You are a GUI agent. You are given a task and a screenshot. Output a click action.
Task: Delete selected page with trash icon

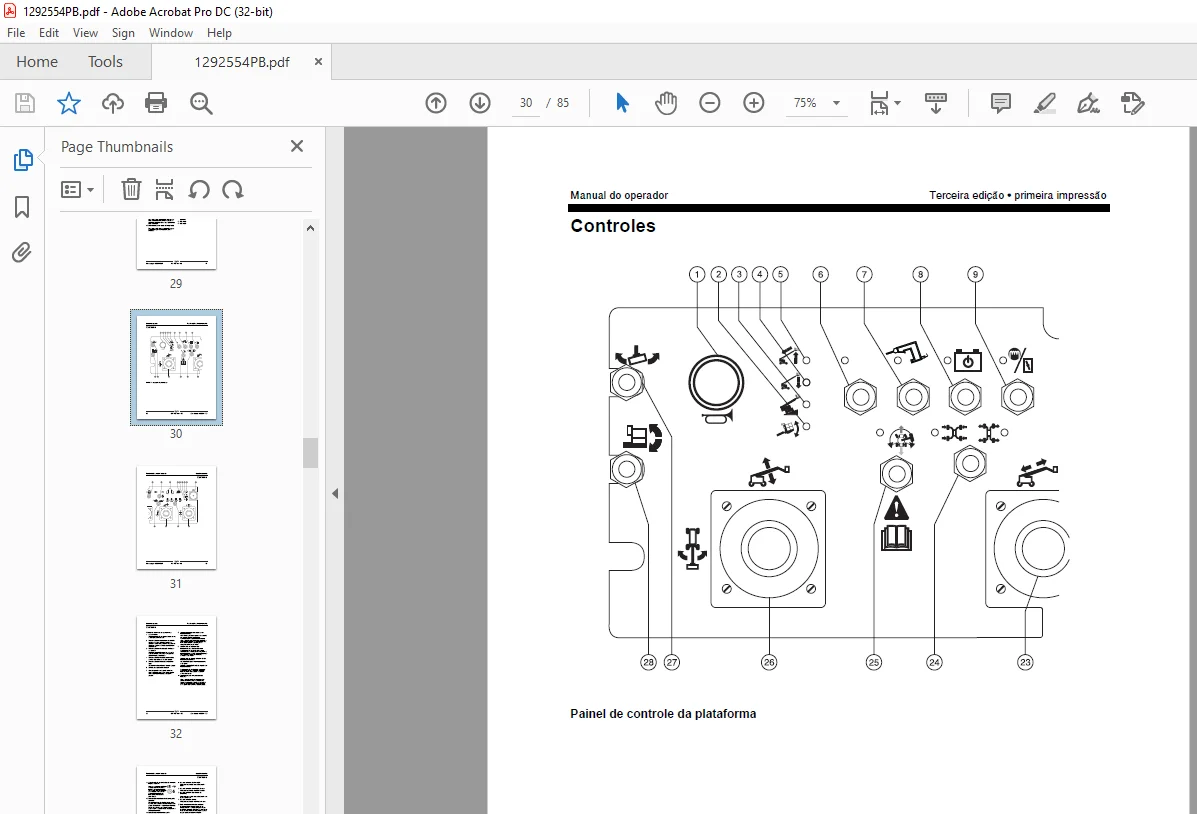pos(131,189)
